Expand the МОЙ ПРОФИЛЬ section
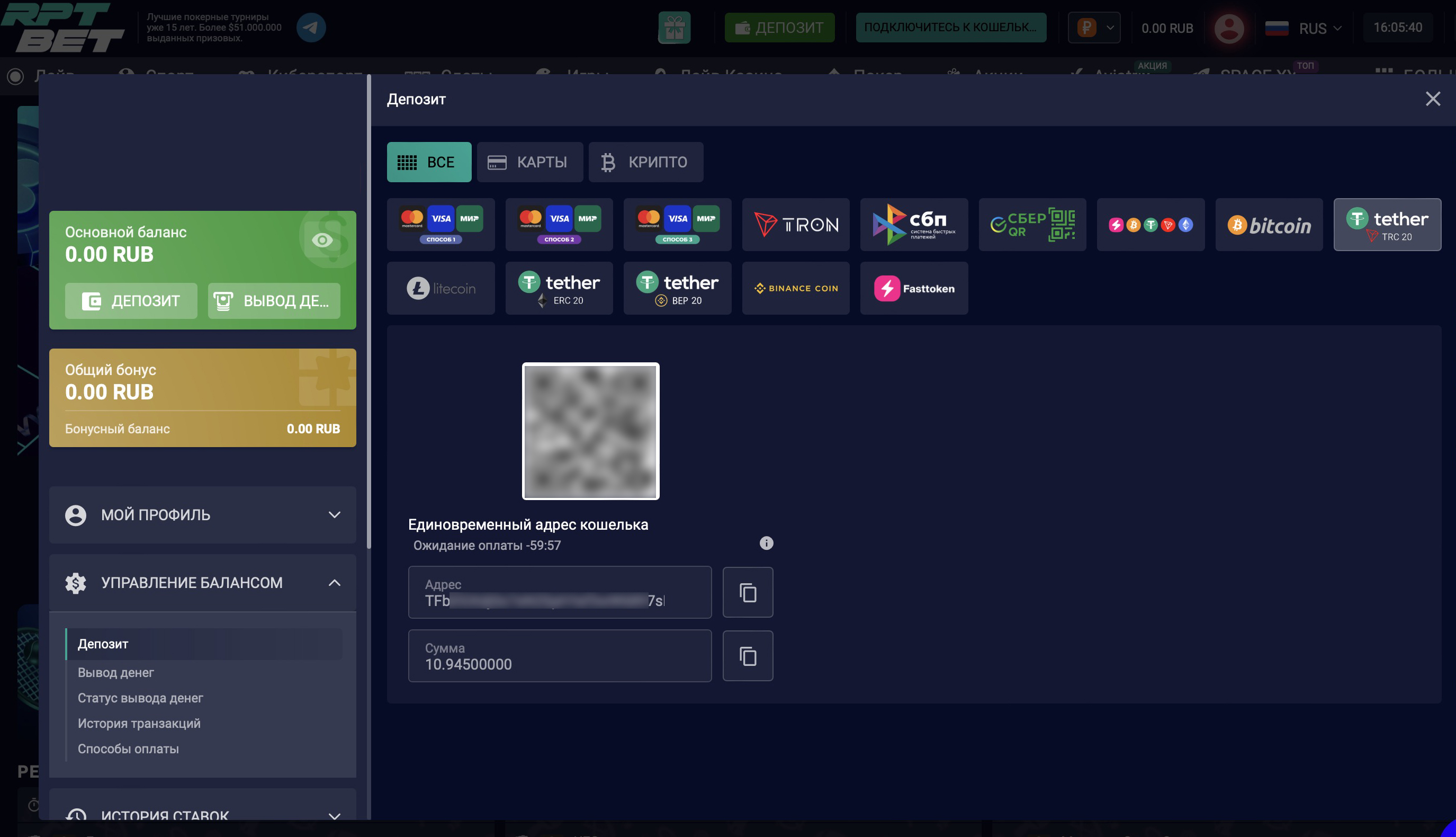Viewport: 1456px width, 837px height. pyautogui.click(x=202, y=515)
